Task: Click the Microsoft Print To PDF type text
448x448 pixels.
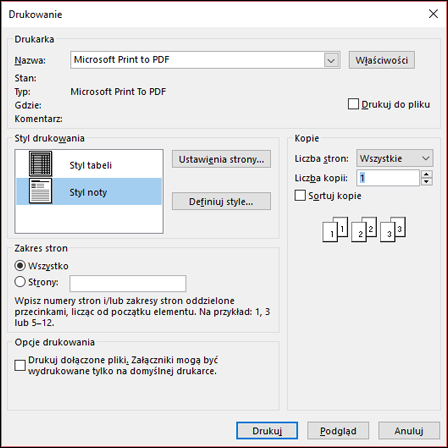Action: click(x=118, y=92)
